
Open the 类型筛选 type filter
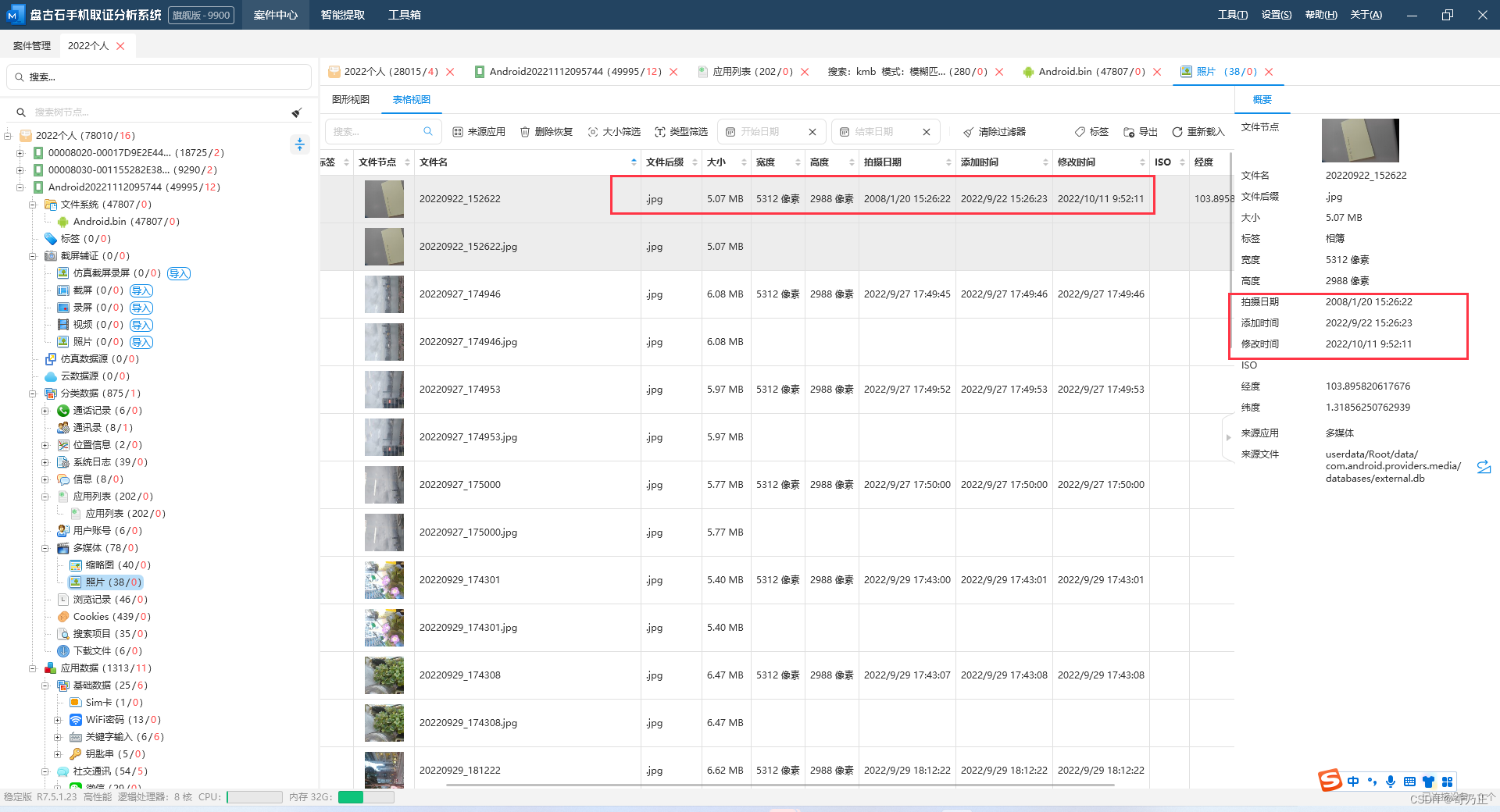pos(681,132)
